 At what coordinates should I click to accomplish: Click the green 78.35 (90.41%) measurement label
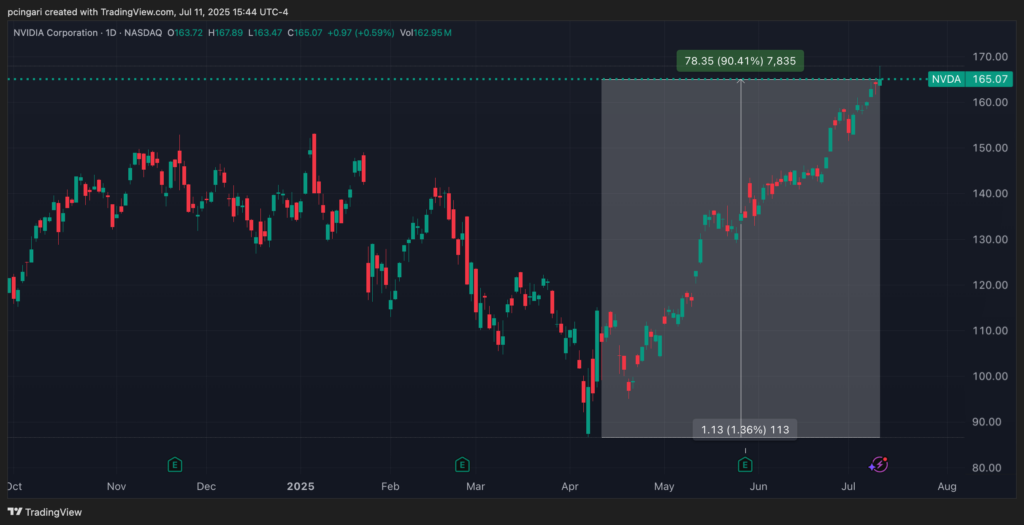point(740,61)
